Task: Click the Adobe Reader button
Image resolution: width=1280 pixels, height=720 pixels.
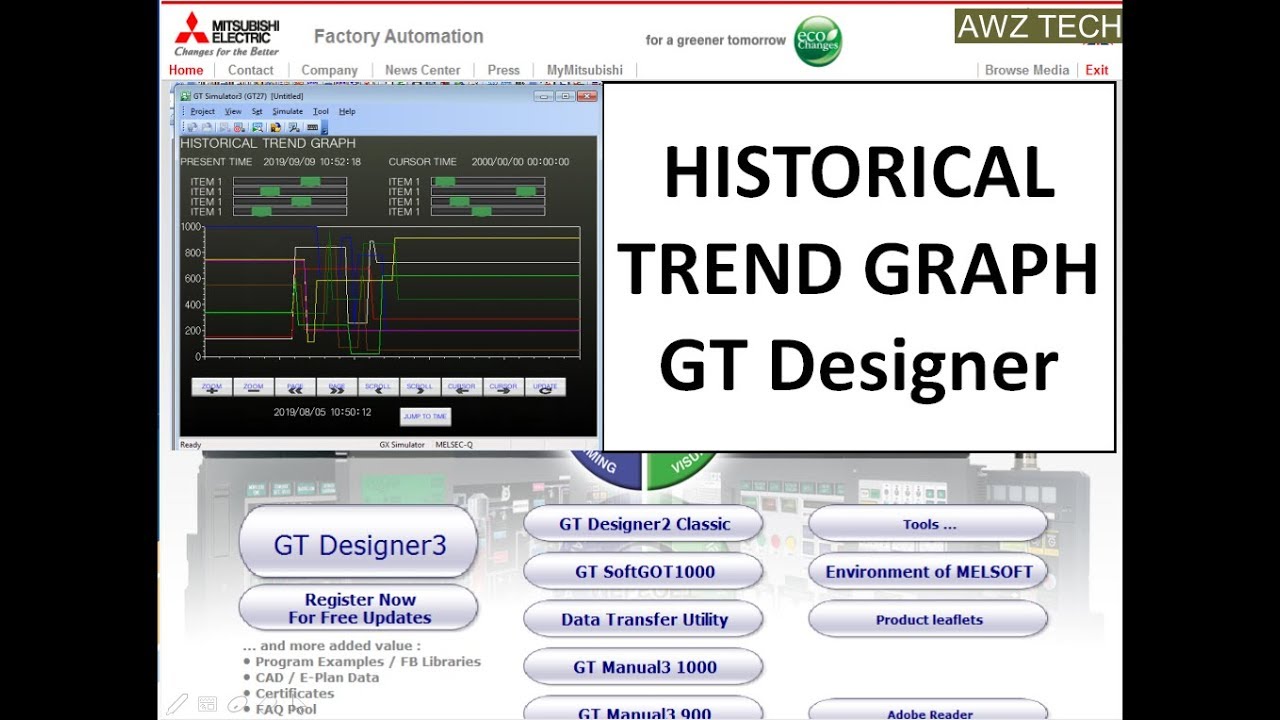Action: (928, 711)
